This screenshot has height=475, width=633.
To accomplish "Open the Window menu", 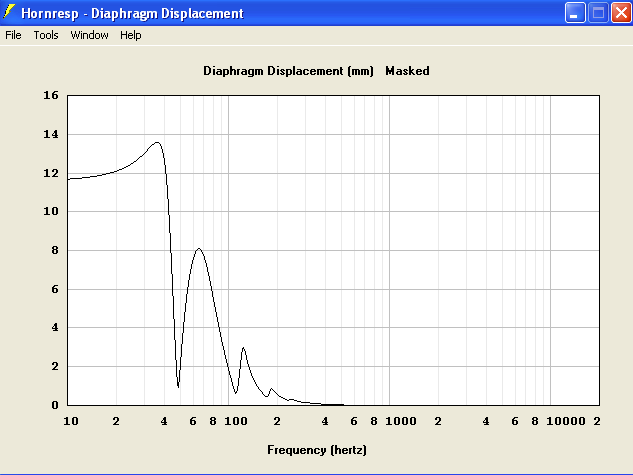I will click(89, 35).
